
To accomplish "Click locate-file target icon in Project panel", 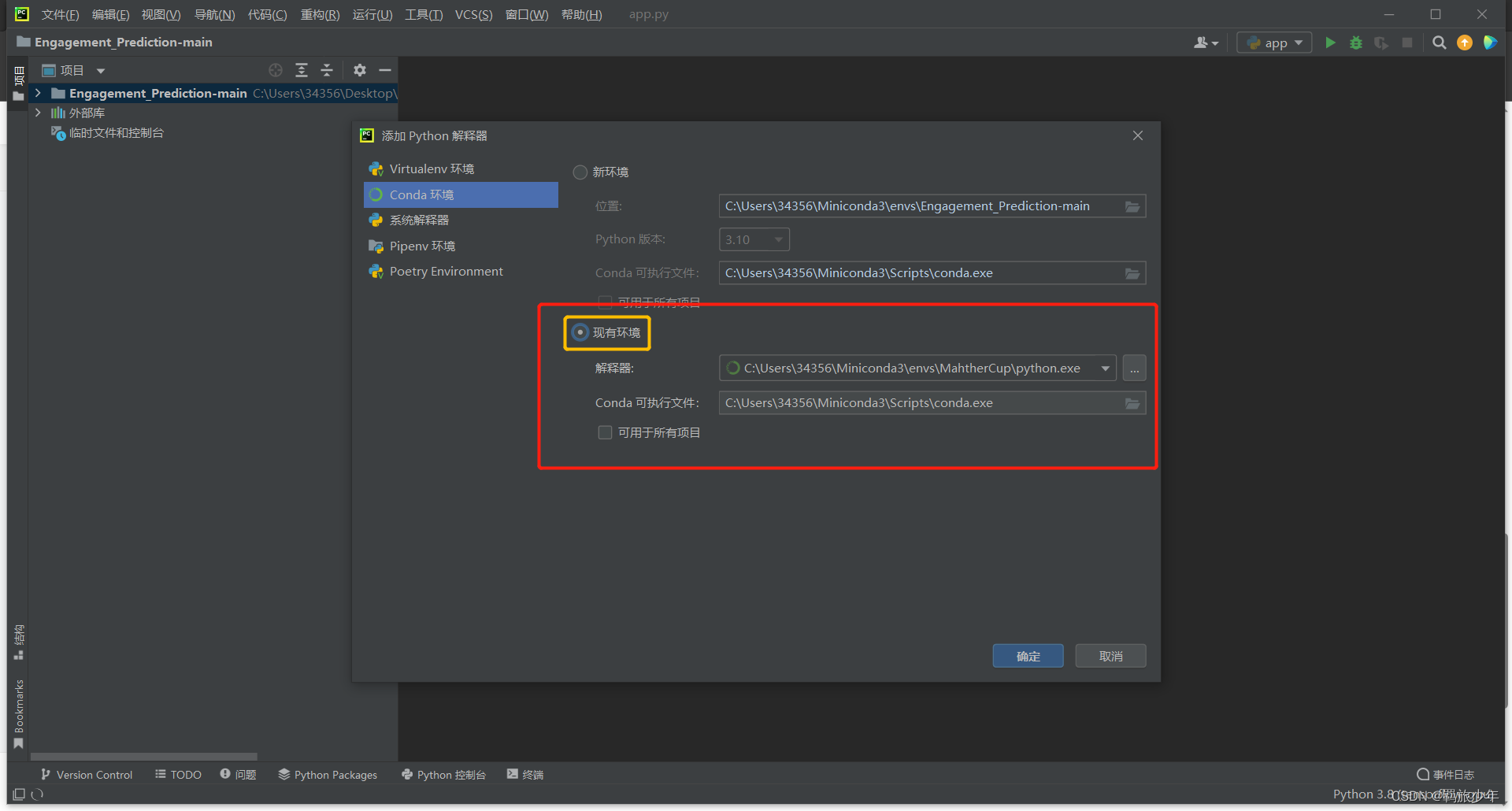I will tap(276, 70).
